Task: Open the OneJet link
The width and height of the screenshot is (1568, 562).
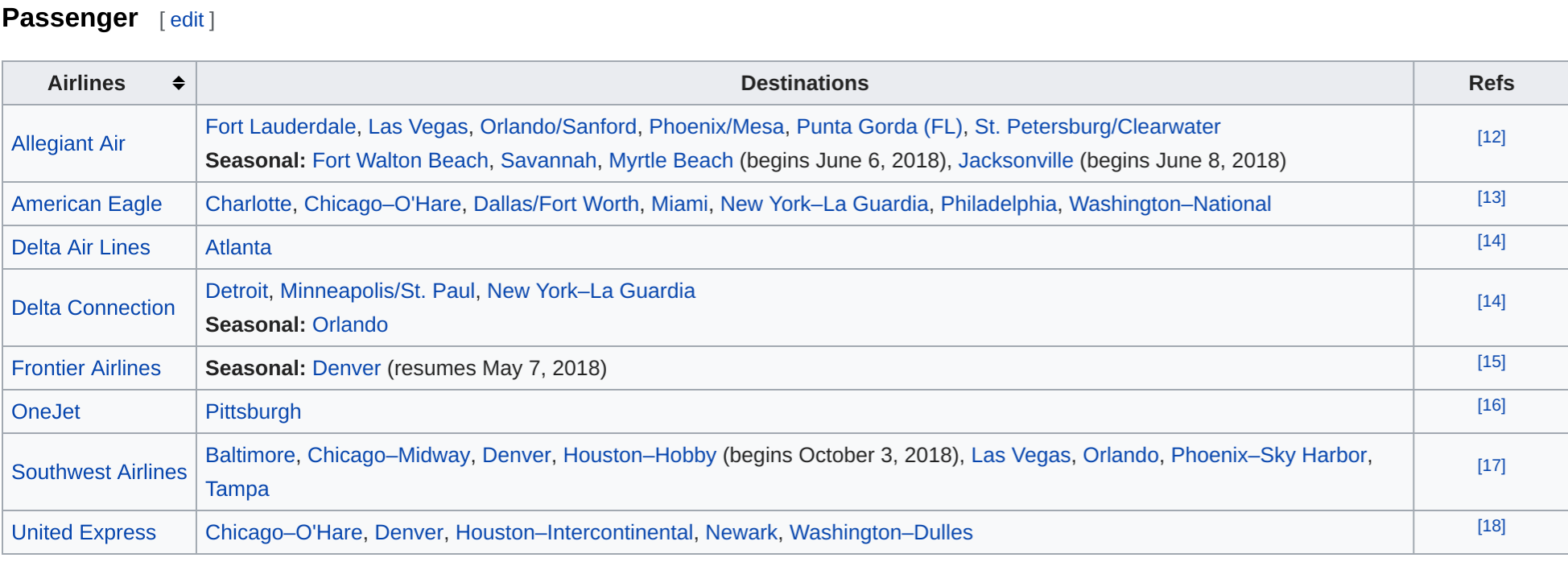Action: (x=46, y=411)
